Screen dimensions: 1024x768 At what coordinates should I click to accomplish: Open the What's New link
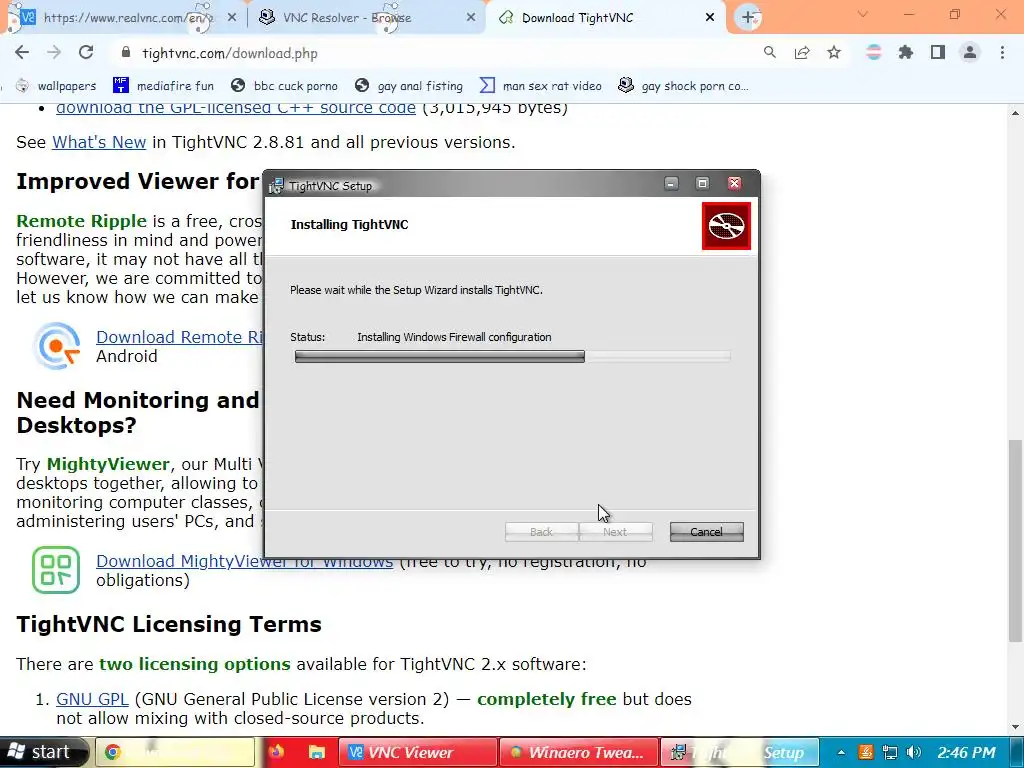coord(99,142)
